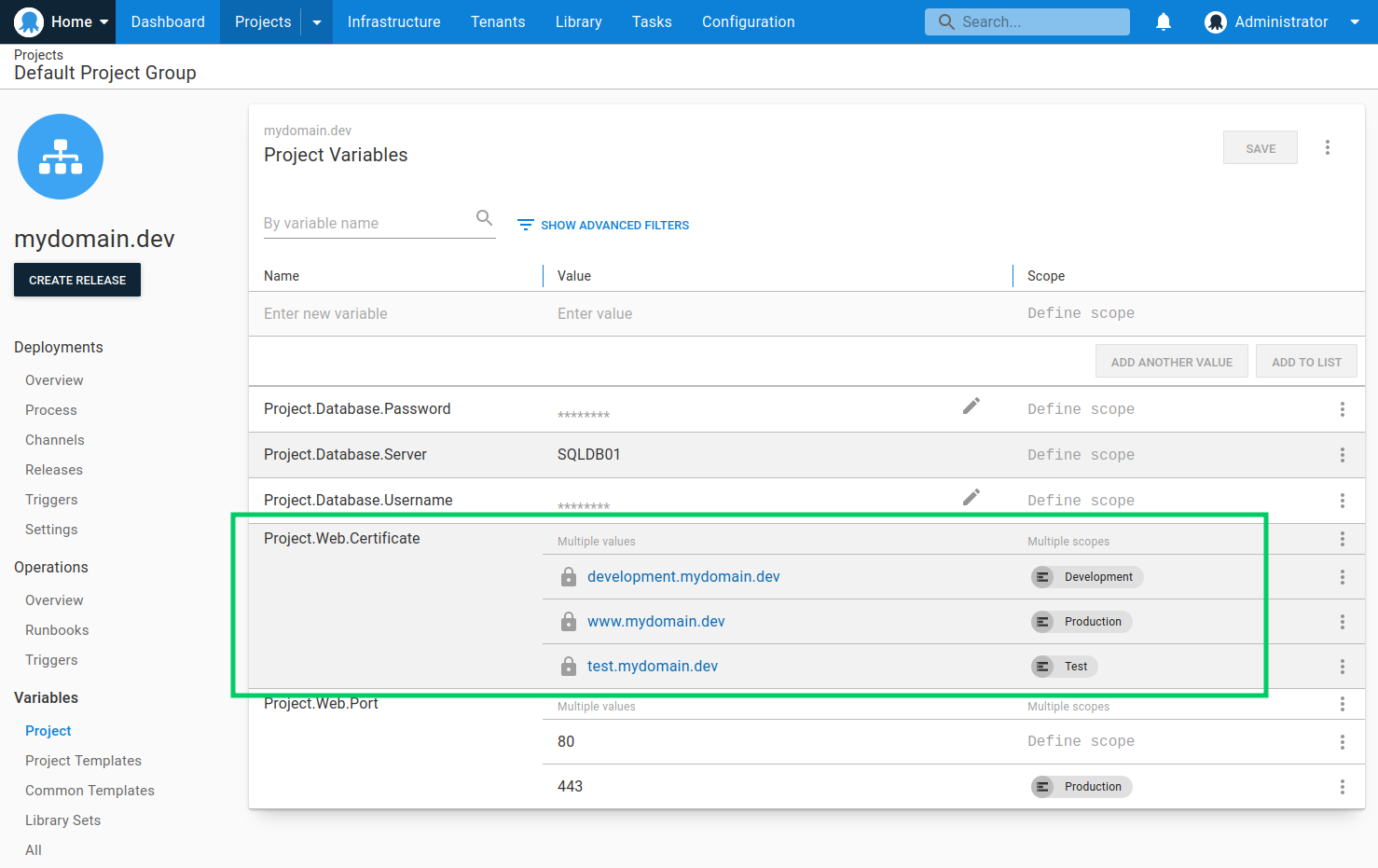This screenshot has height=868, width=1378.
Task: Expand the Projects dropdown arrow
Action: (x=317, y=22)
